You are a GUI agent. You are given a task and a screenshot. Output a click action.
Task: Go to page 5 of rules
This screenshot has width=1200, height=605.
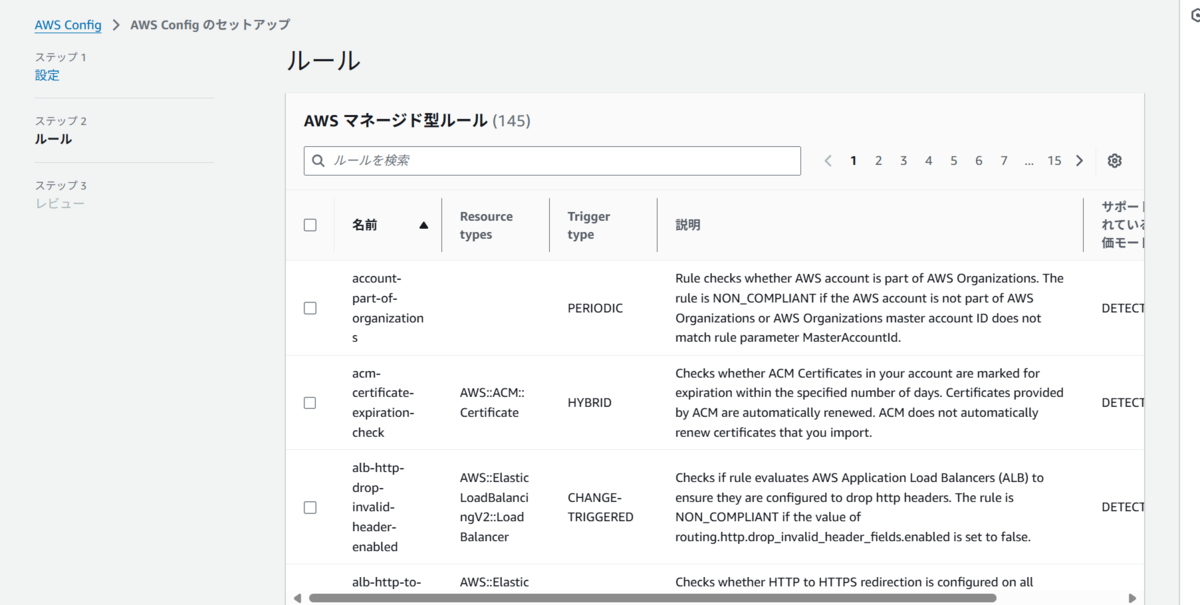(954, 161)
